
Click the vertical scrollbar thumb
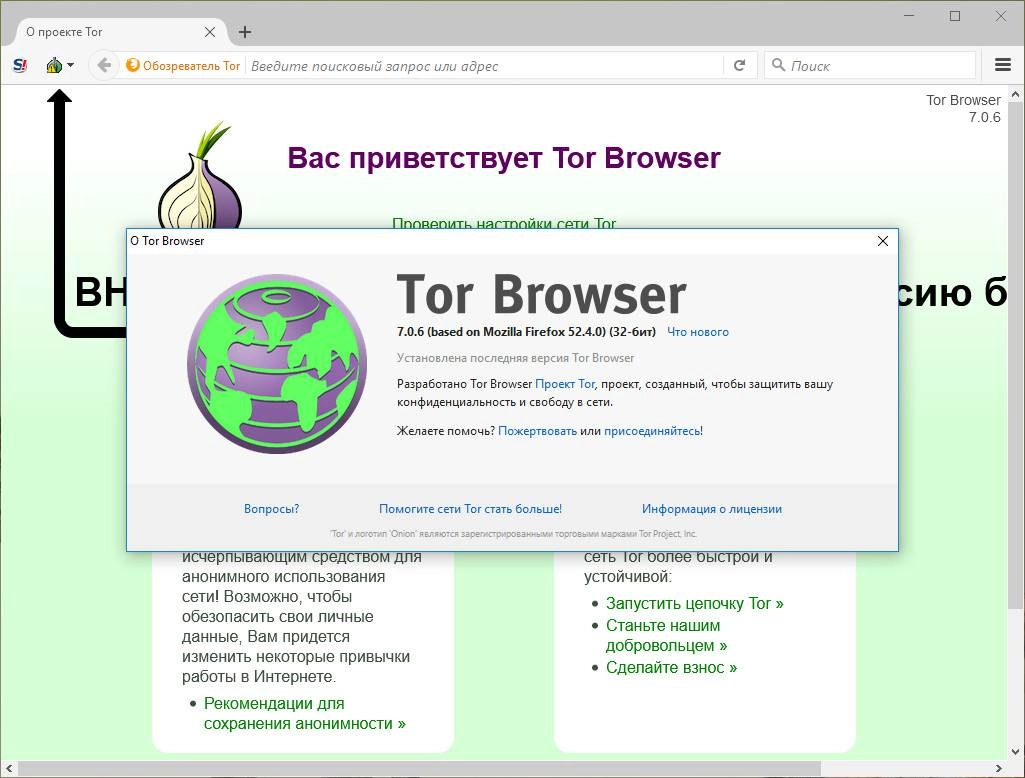click(x=1015, y=356)
